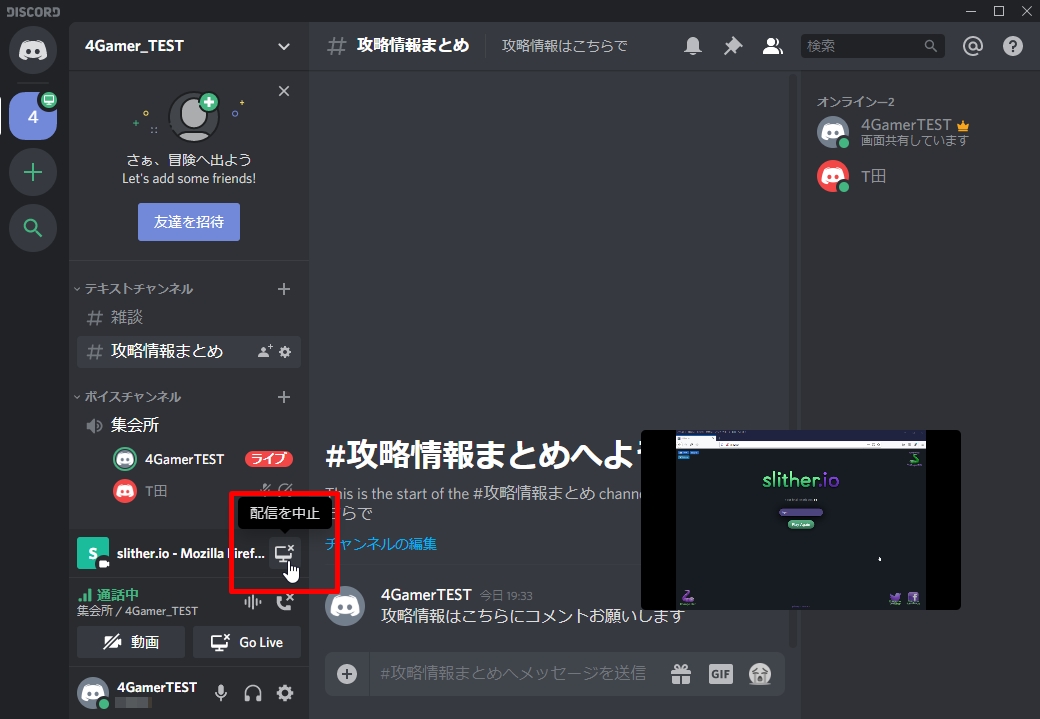Screen dimensions: 1040x719
Task: Focus the message input box
Action: [x=512, y=674]
